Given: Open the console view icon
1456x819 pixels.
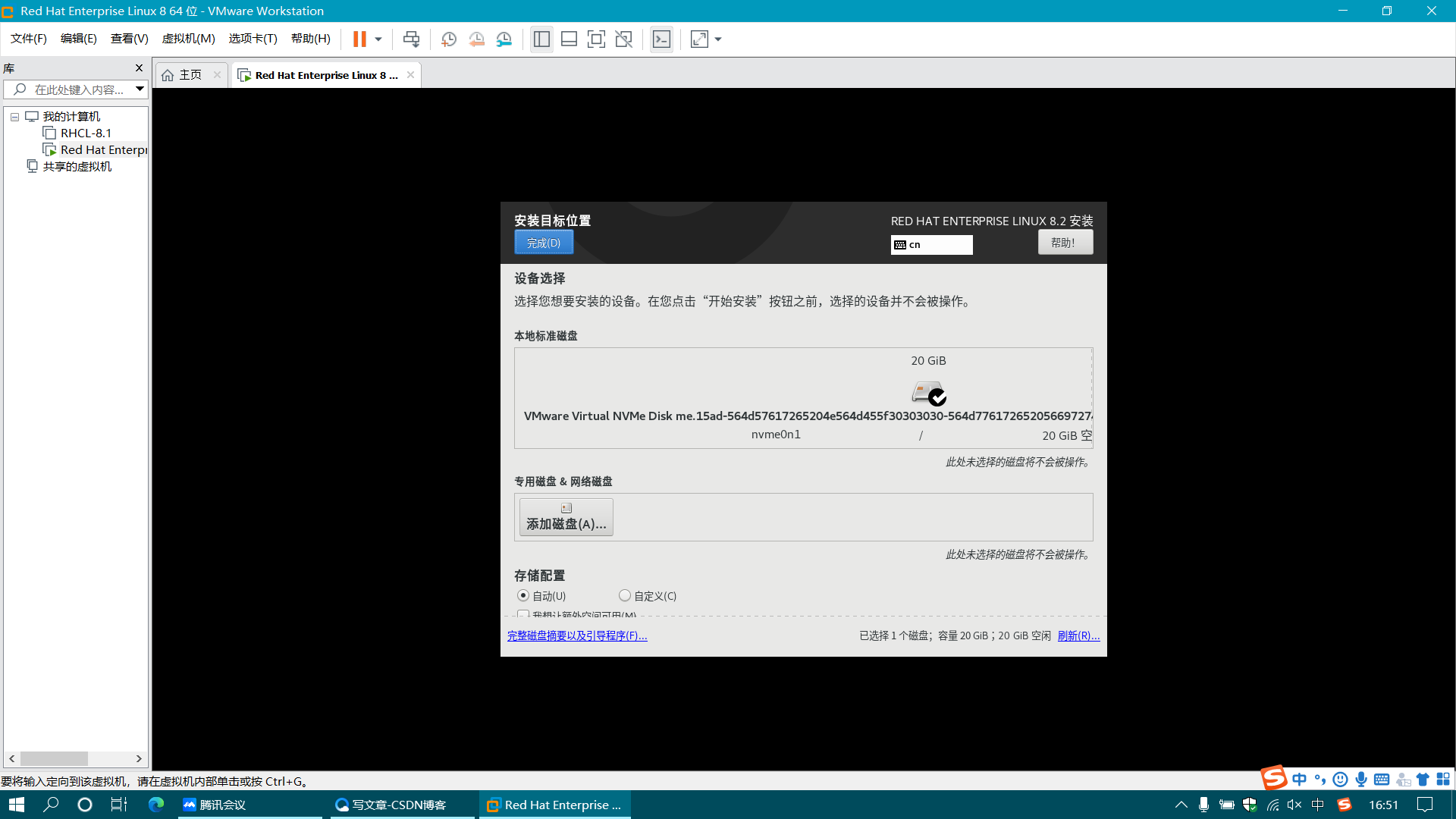Looking at the screenshot, I should [x=661, y=39].
